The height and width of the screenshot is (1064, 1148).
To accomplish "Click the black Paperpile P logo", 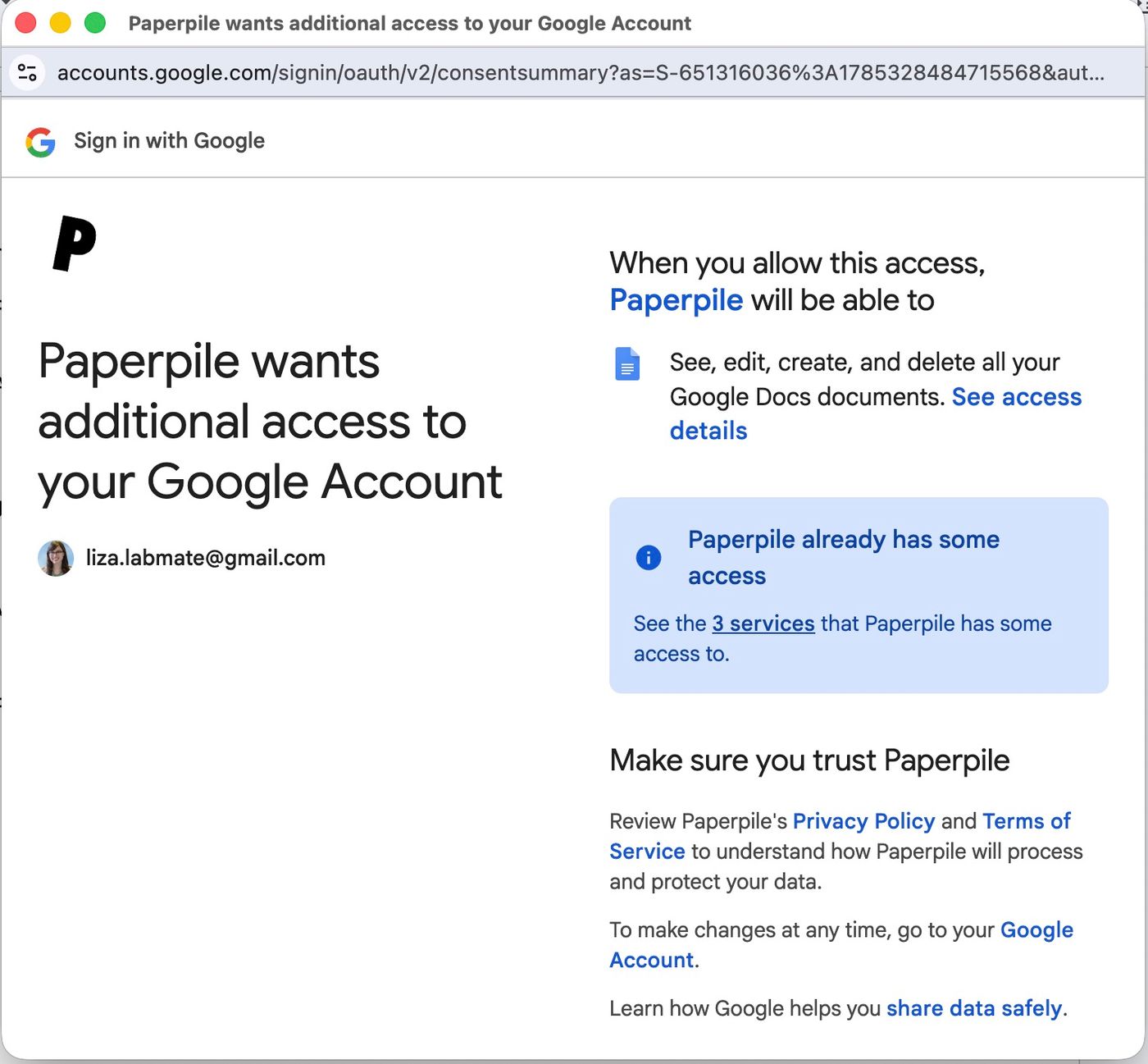I will (75, 243).
